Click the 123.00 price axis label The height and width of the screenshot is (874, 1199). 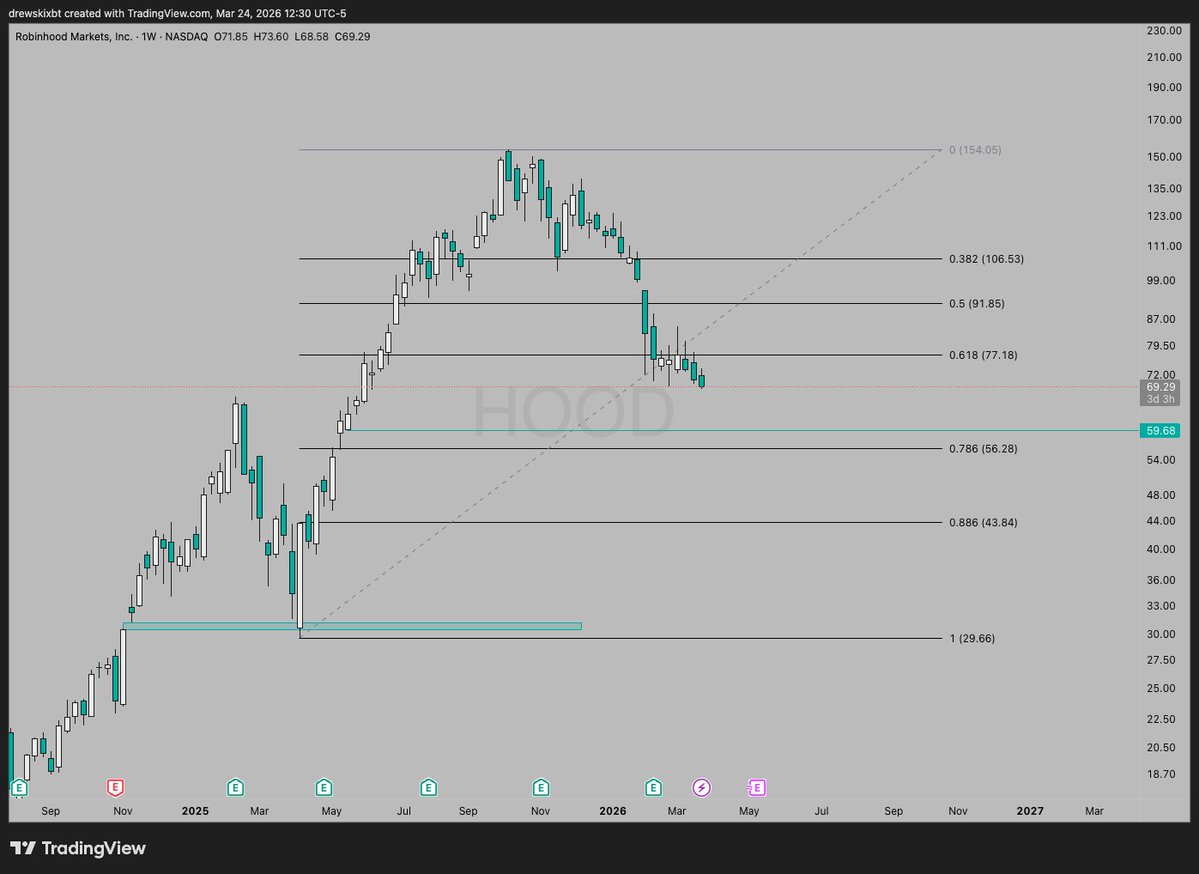(x=1164, y=216)
